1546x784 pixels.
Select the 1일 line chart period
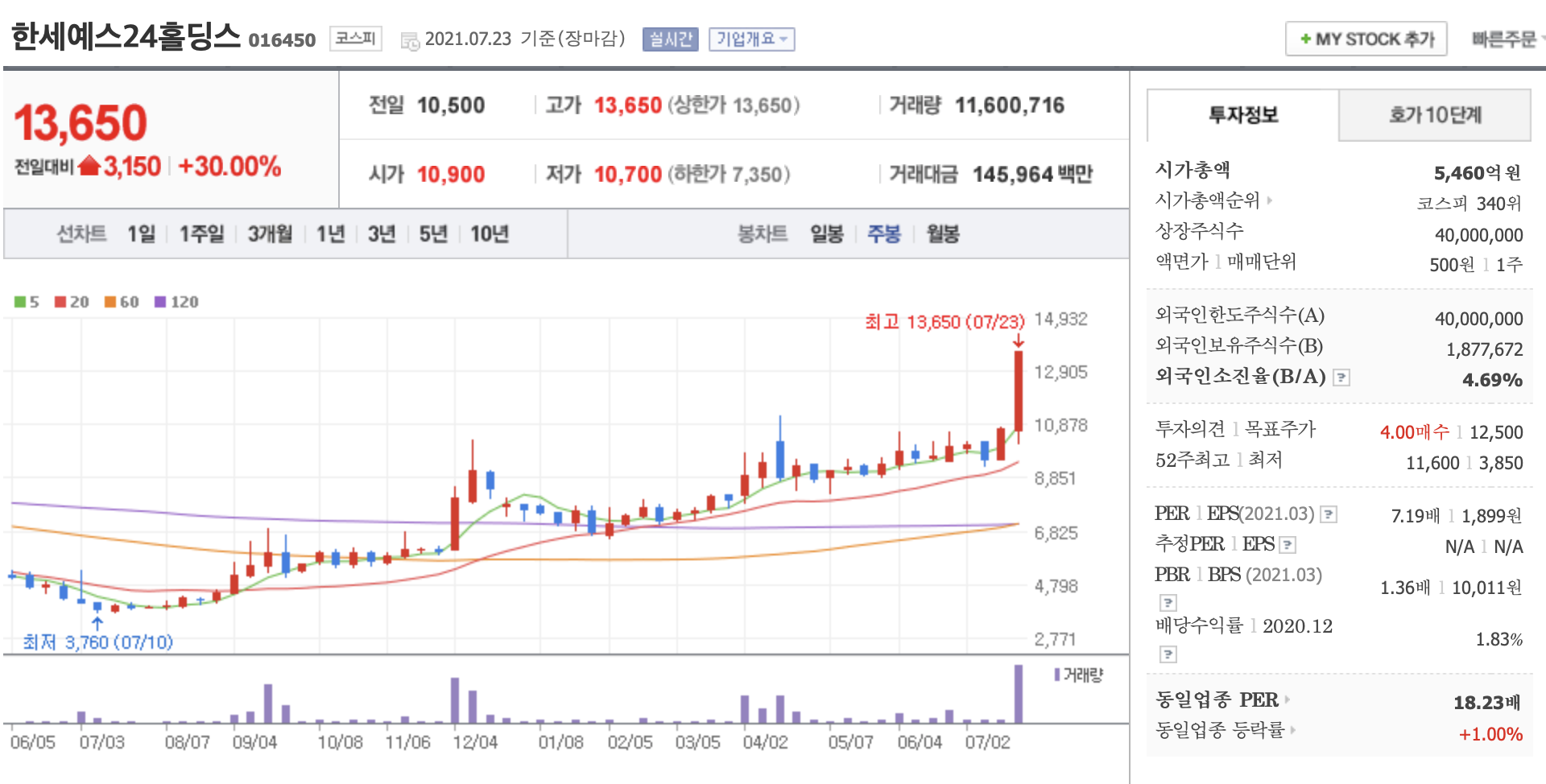tap(141, 234)
